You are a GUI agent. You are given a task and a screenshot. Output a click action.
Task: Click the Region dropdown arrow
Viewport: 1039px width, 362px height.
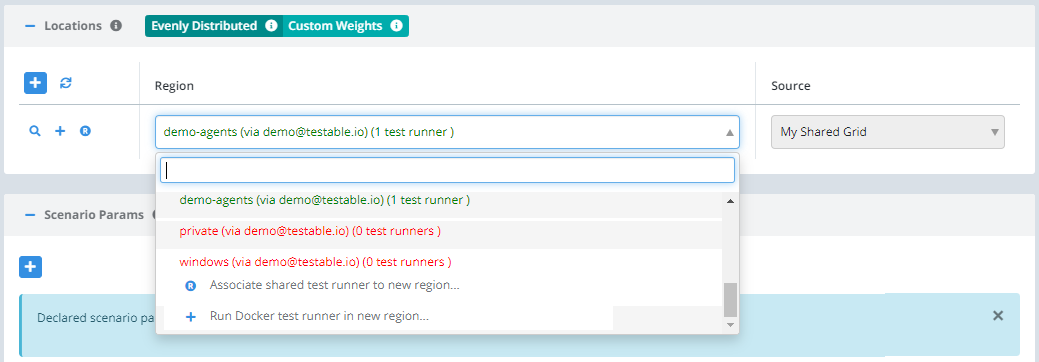click(730, 133)
